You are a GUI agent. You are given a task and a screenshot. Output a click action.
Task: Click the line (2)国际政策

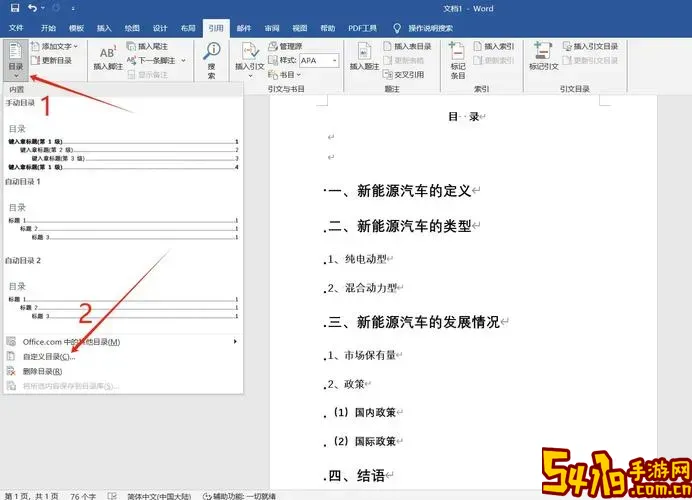(x=367, y=441)
